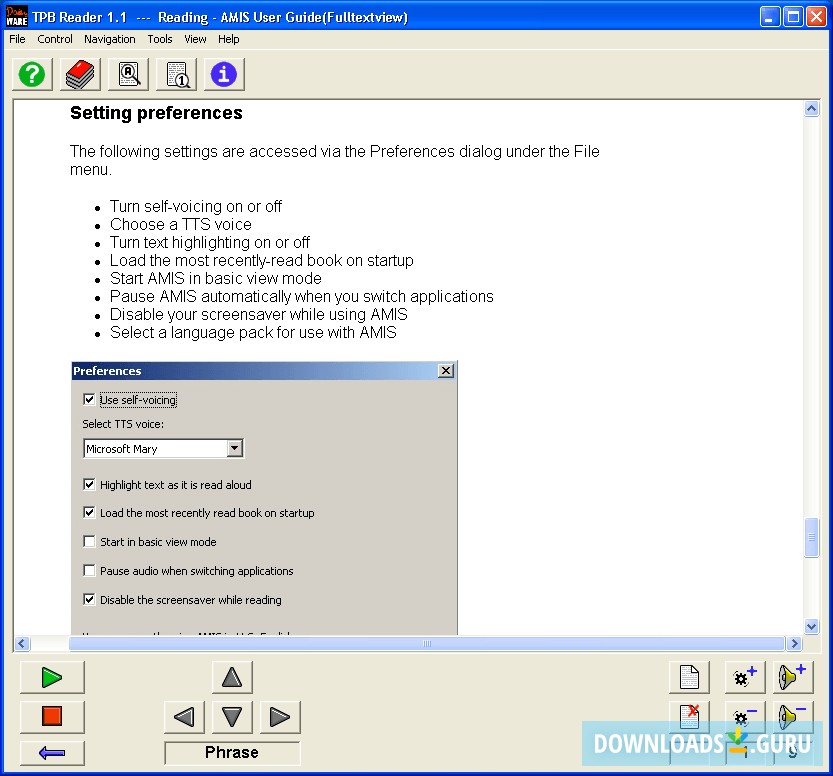Click the bookshelf icon to open books
This screenshot has width=833, height=776.
click(79, 74)
